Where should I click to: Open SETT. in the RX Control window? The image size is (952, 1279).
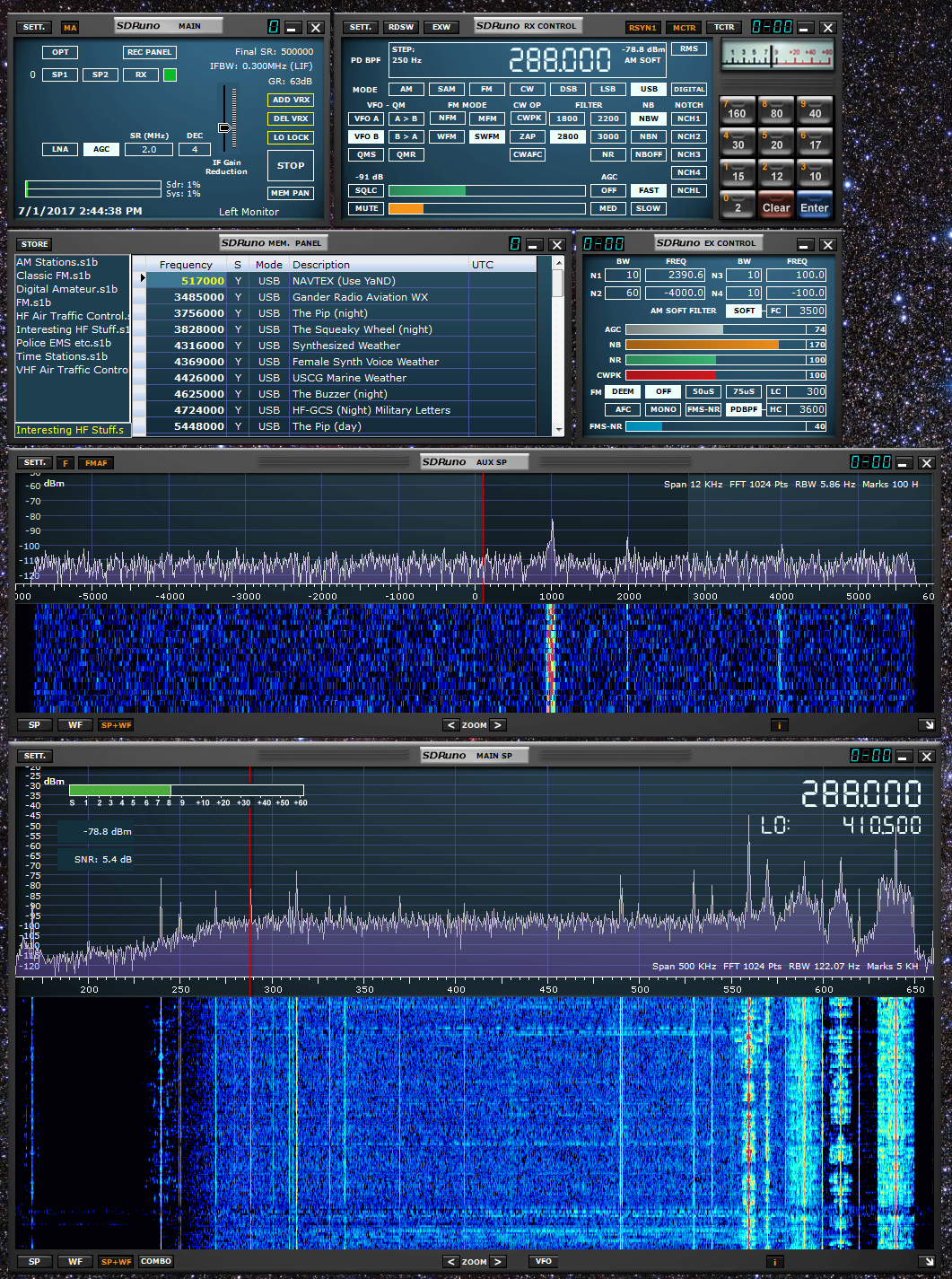[x=361, y=27]
